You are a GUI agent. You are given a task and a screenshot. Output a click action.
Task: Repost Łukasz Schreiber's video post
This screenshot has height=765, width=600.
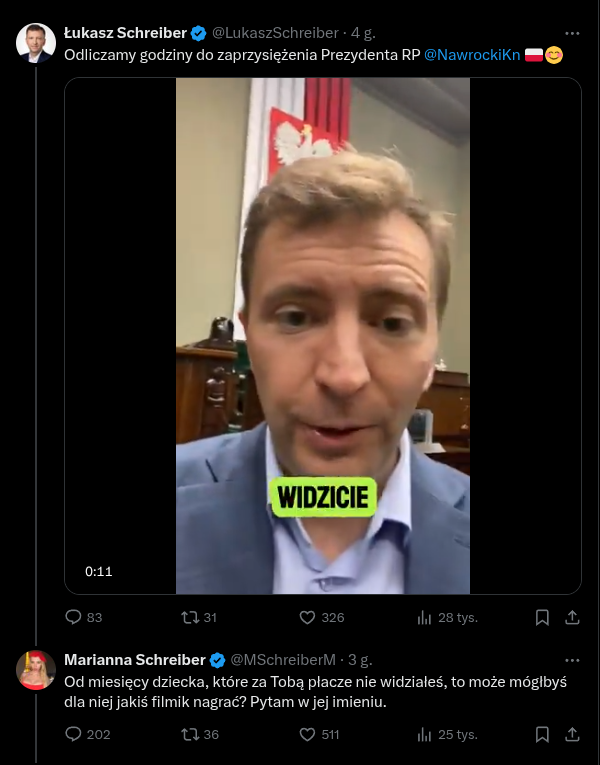pyautogui.click(x=189, y=617)
